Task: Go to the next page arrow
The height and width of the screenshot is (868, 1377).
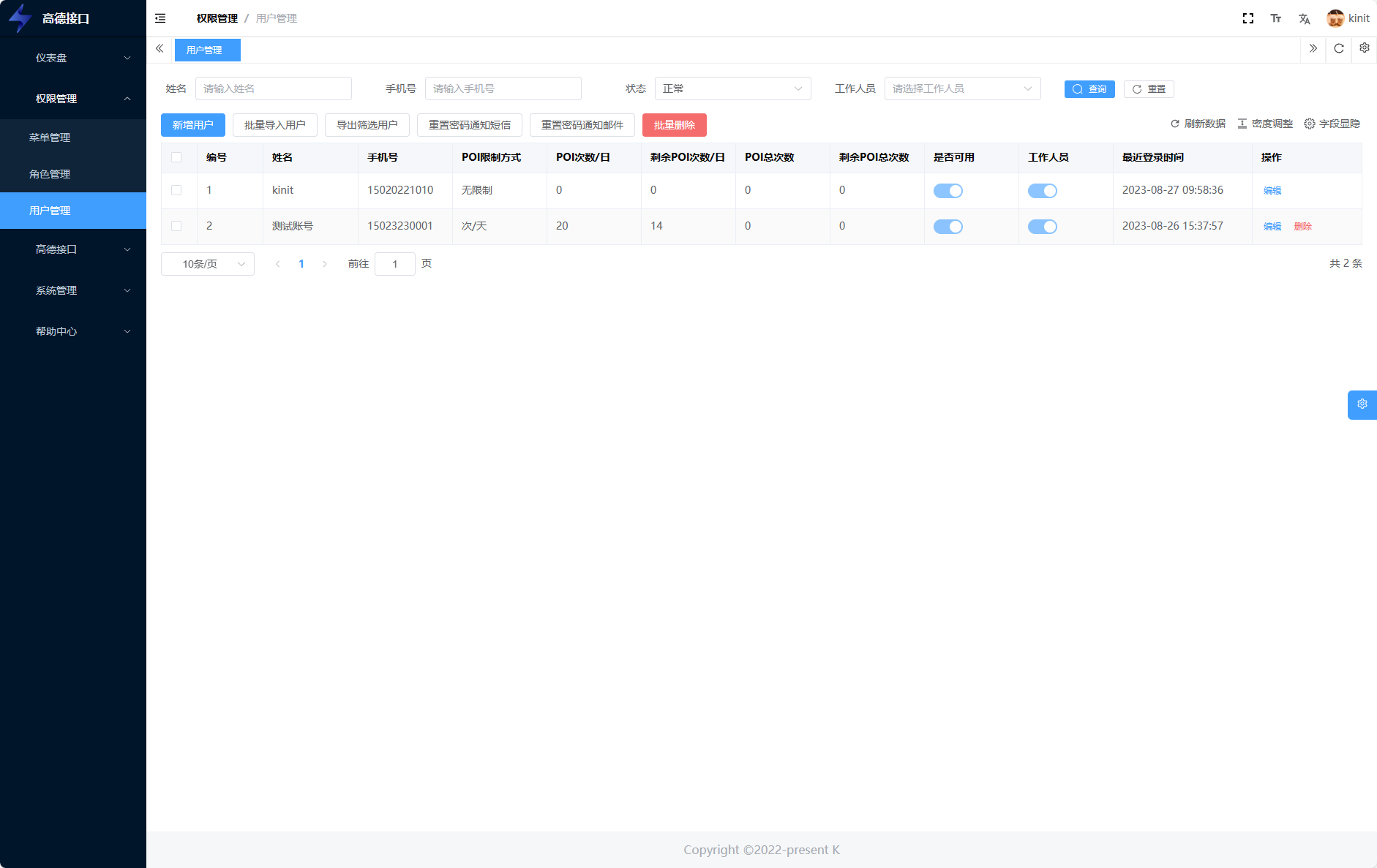Action: [325, 264]
